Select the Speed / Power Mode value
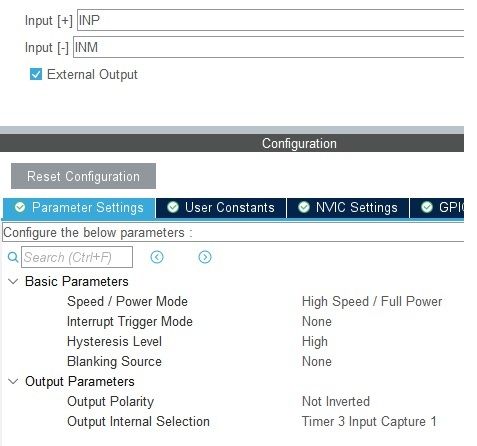Viewport: 477px width, 446px height. coord(372,302)
